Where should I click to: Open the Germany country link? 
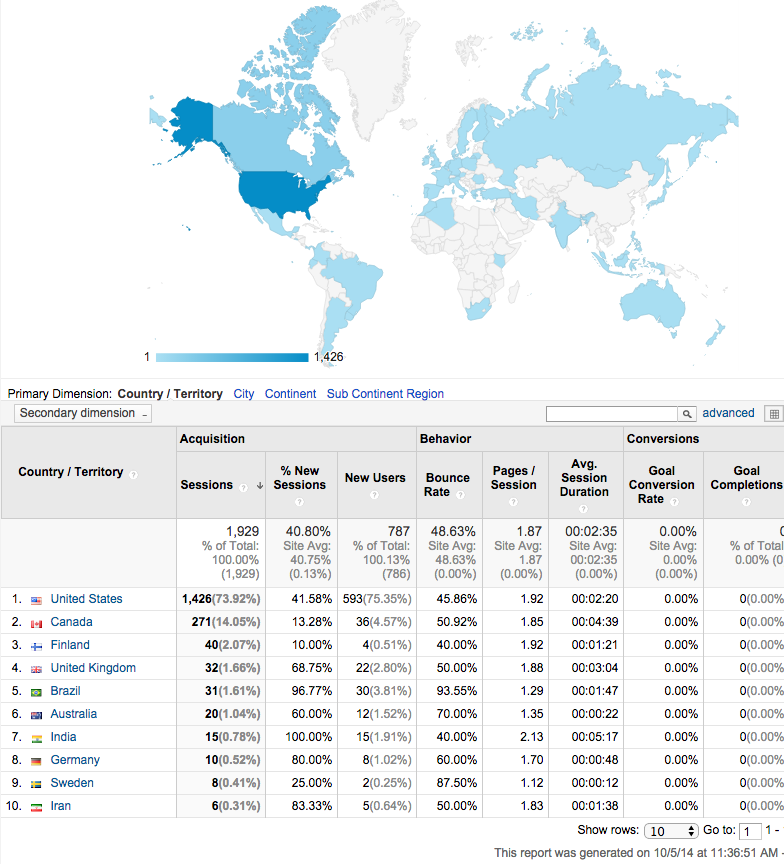pos(75,760)
